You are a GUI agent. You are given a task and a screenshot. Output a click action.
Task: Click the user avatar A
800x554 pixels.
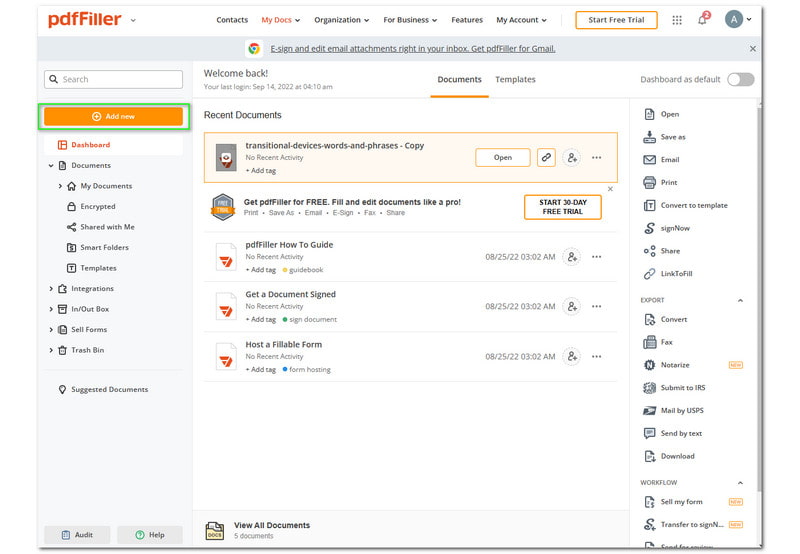click(x=734, y=19)
